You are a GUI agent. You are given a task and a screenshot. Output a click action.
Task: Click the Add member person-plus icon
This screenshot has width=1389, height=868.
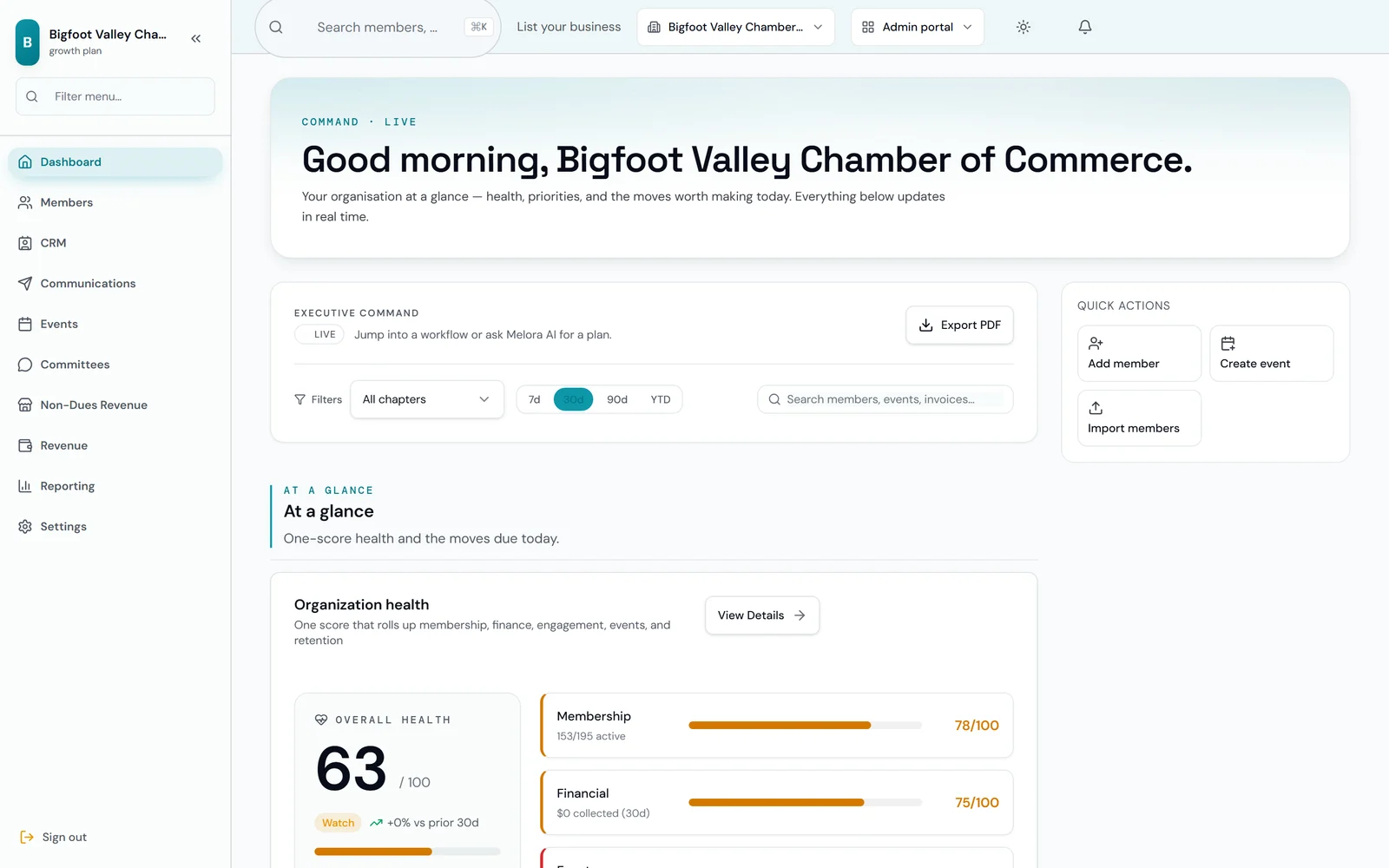(x=1096, y=344)
